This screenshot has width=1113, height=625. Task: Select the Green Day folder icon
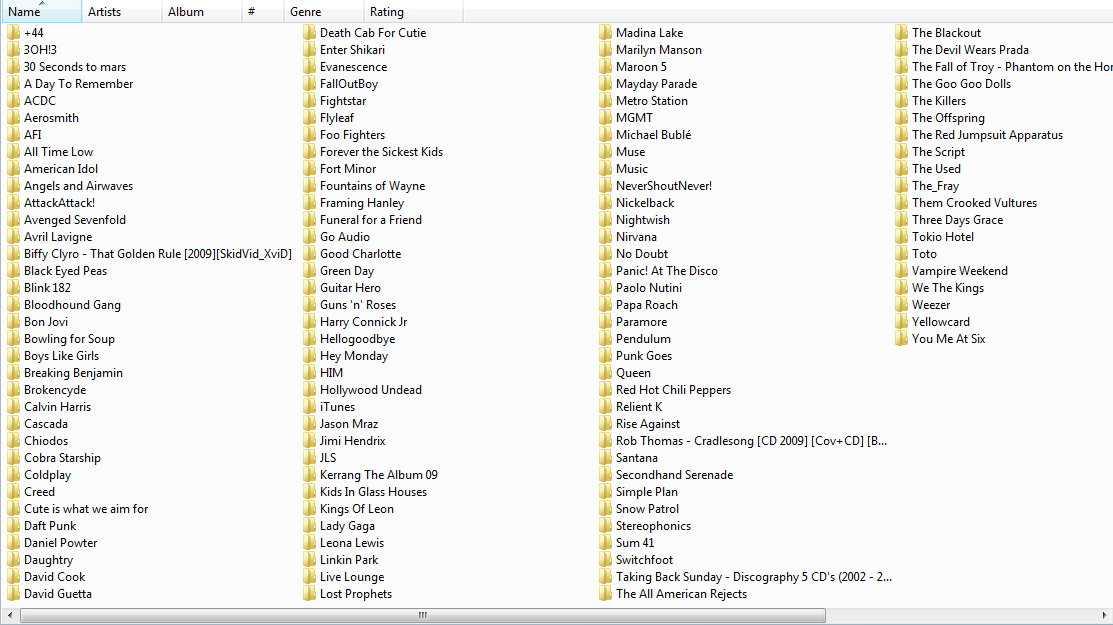pos(309,271)
